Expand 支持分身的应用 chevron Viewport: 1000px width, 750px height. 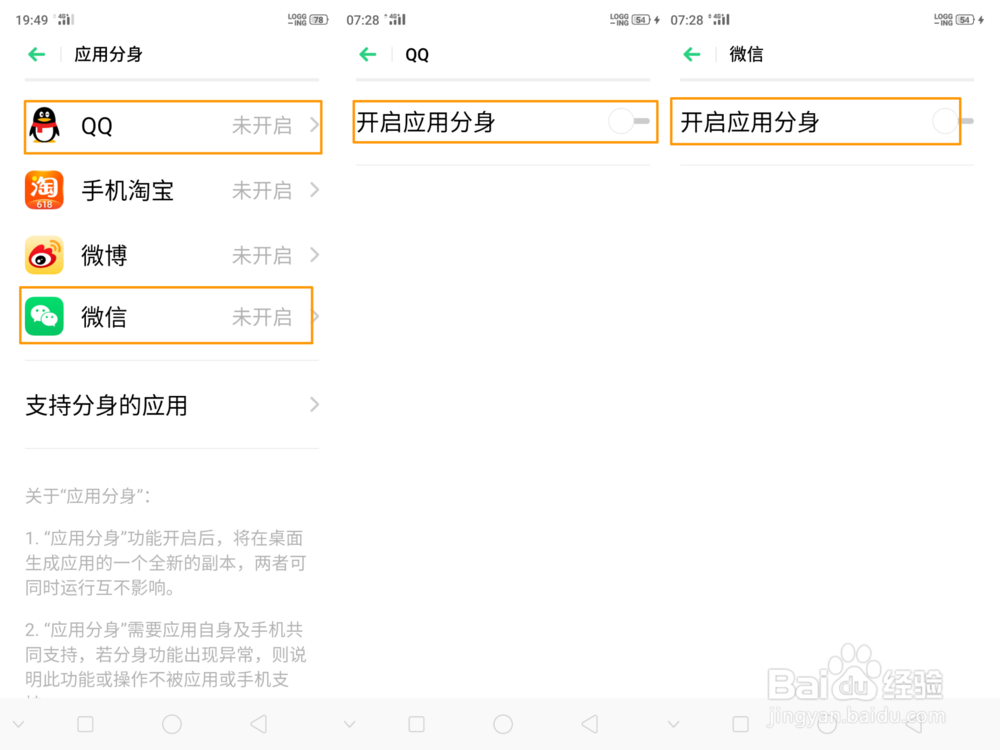pos(314,404)
